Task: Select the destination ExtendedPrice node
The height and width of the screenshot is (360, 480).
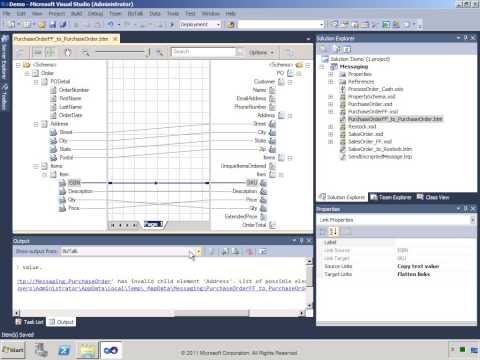Action: click(x=241, y=217)
